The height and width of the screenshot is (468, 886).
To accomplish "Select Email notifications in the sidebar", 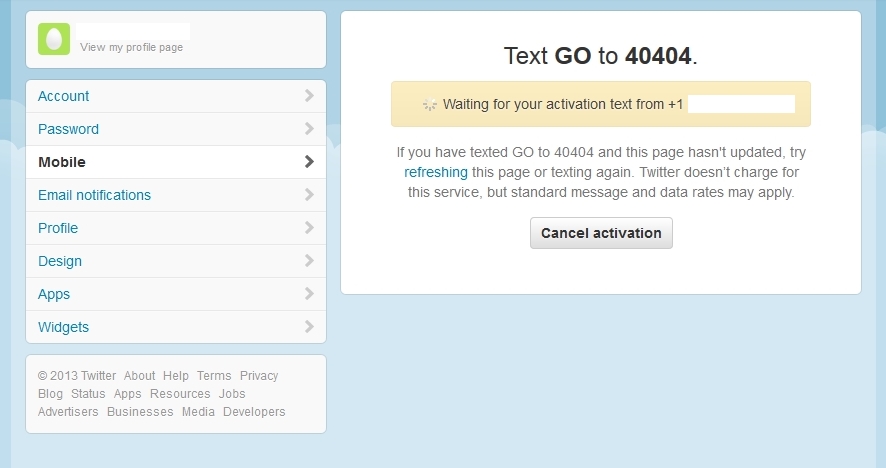I will tap(94, 195).
